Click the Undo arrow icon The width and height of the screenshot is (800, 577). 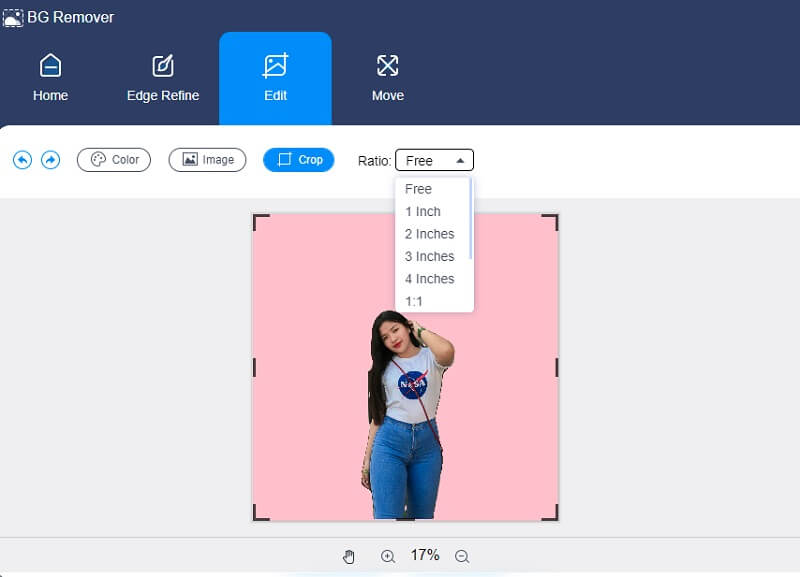click(x=22, y=159)
